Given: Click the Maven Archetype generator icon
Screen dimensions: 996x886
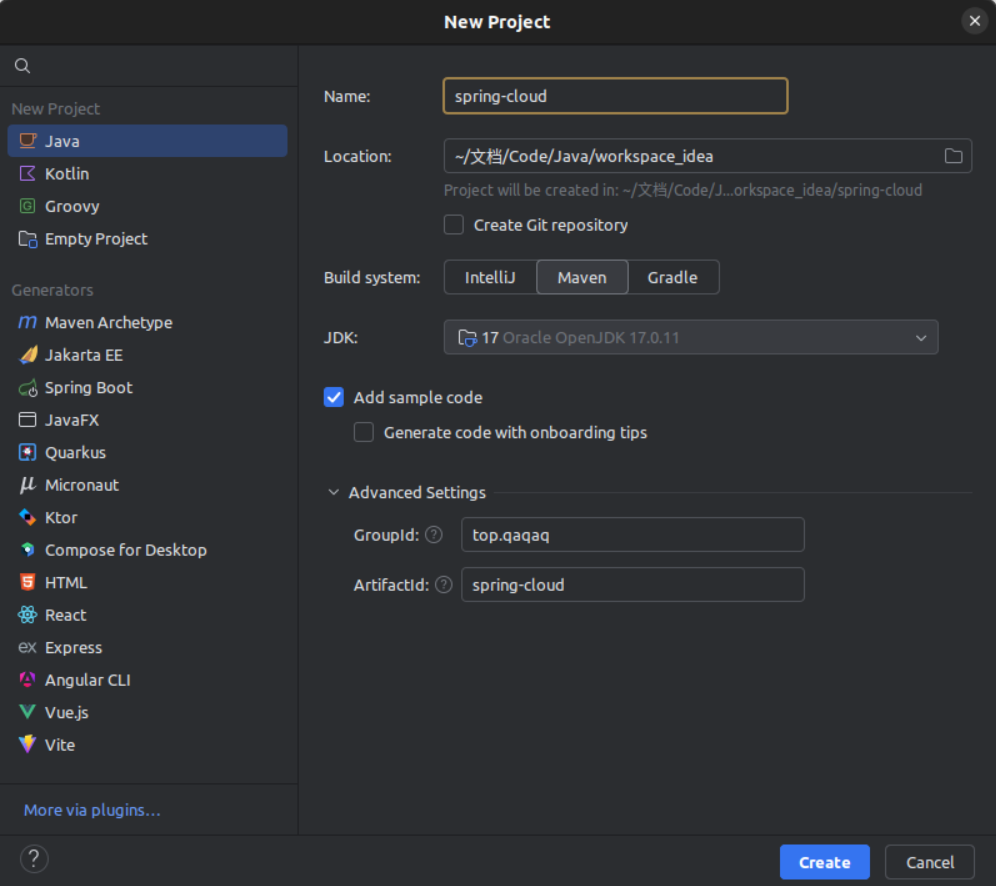Looking at the screenshot, I should (27, 322).
